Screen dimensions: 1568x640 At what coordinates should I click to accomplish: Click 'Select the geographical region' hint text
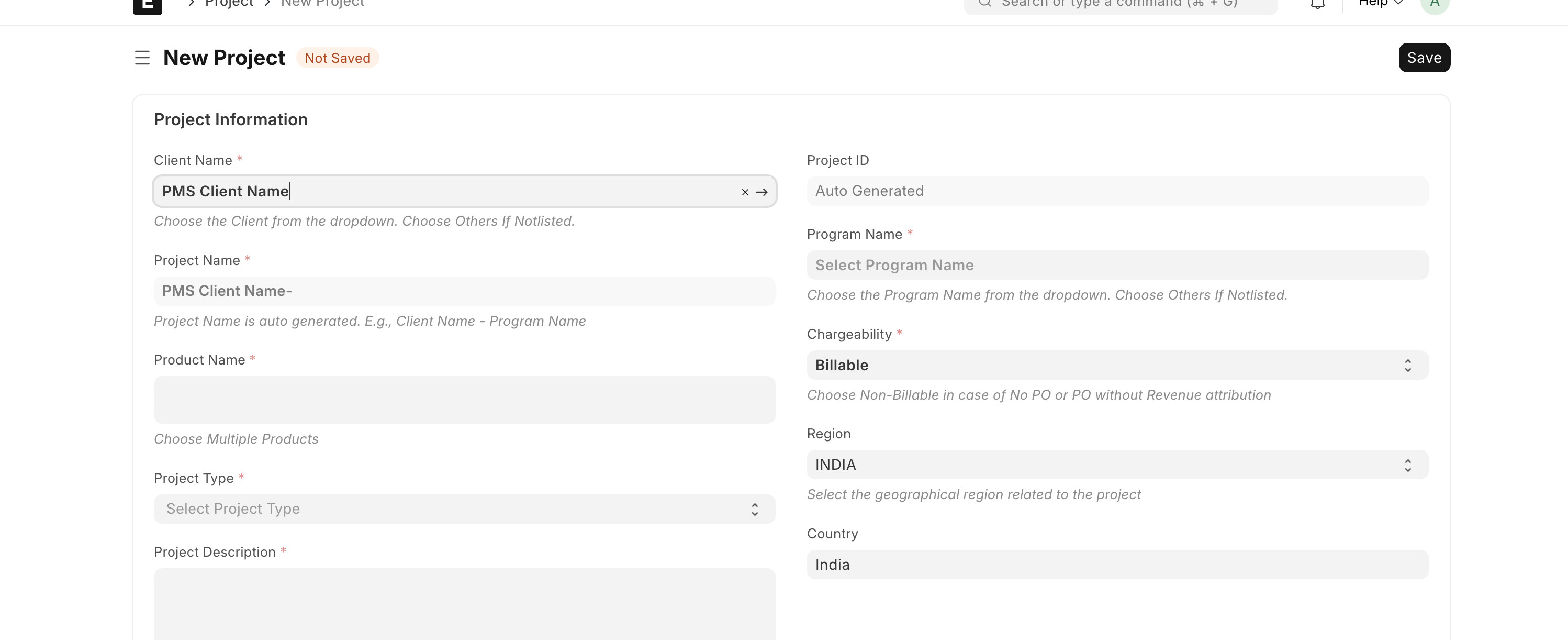[973, 494]
